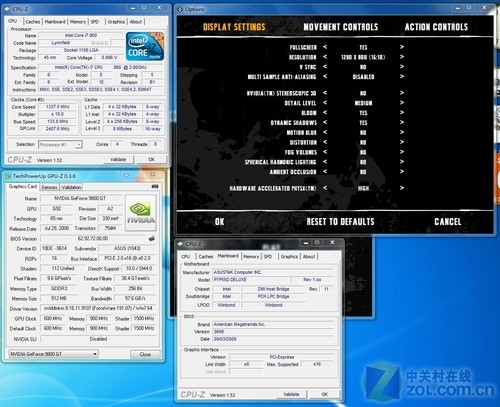Viewport: 500px width, 407px height.
Task: Open the Movement Controls tab
Action: tap(341, 27)
